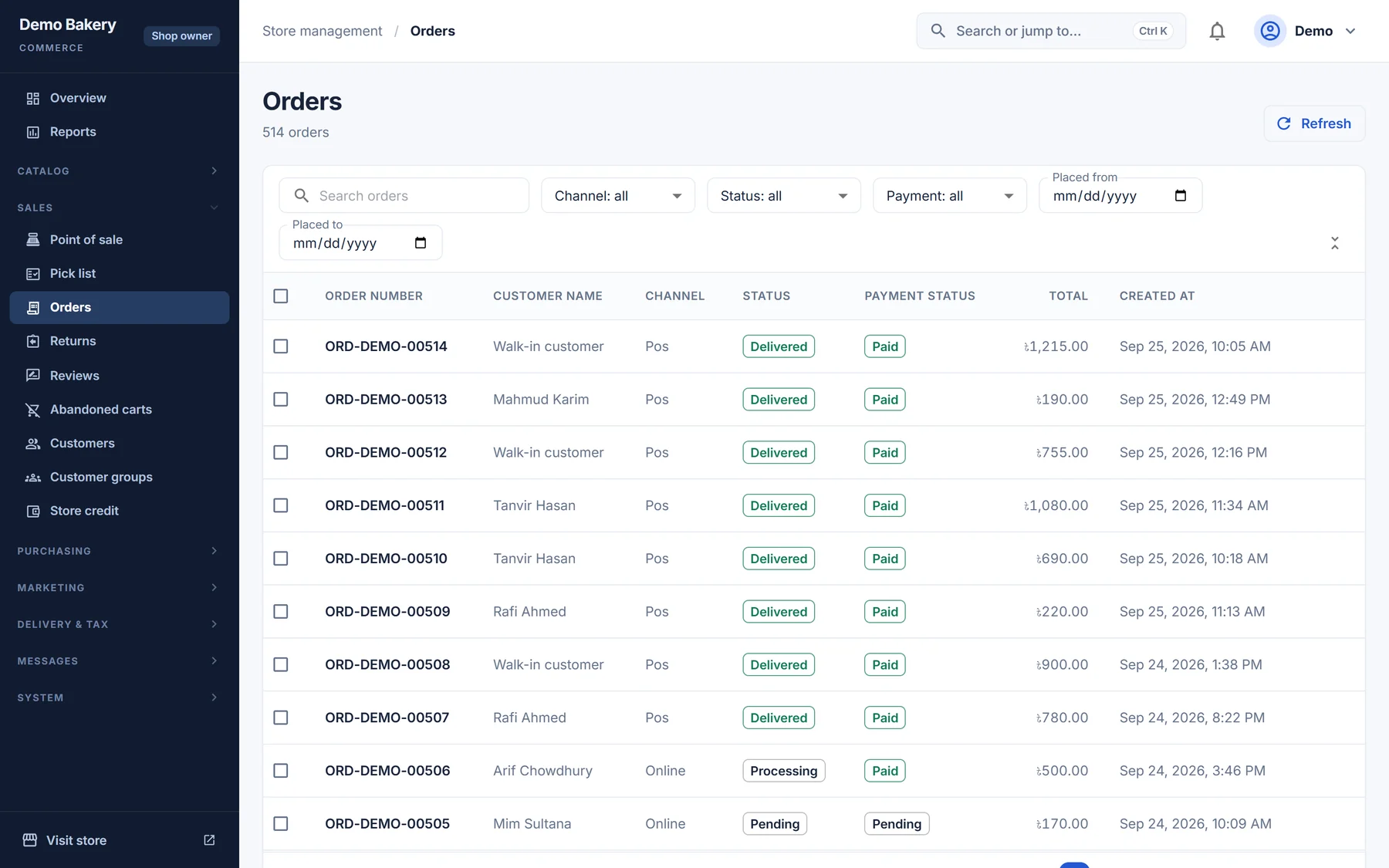Open the Placed from calendar picker icon

1181,196
